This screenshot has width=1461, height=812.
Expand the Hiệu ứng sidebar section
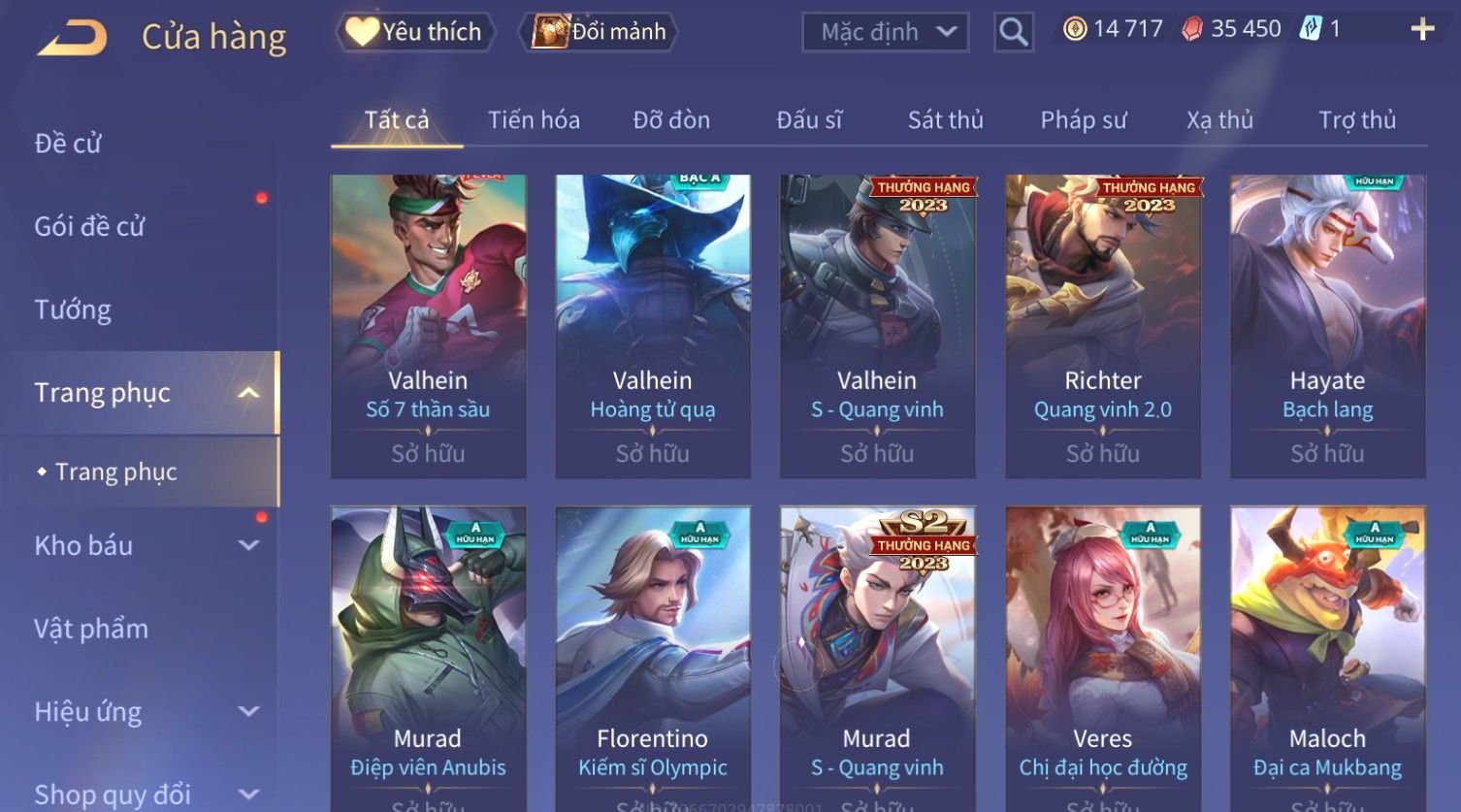pyautogui.click(x=248, y=711)
